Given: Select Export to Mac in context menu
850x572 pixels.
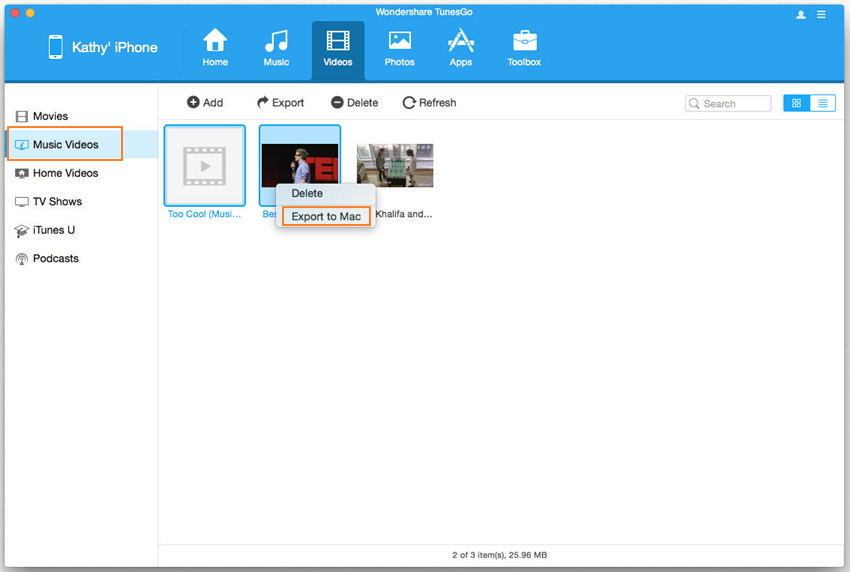Looking at the screenshot, I should [326, 216].
